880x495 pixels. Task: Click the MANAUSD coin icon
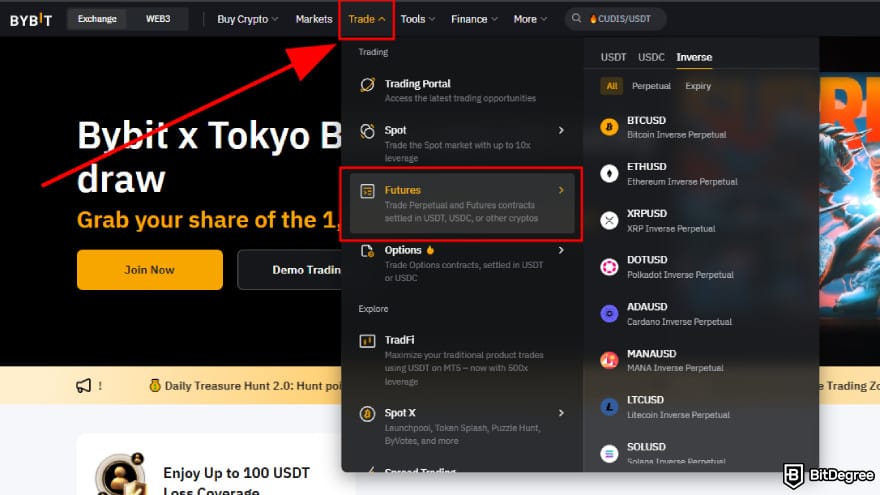coord(609,360)
